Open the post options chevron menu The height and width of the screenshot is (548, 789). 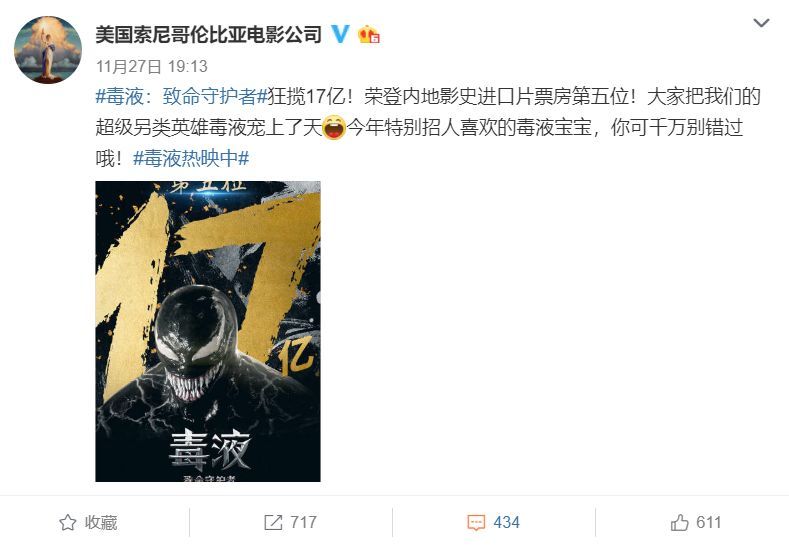tap(761, 23)
